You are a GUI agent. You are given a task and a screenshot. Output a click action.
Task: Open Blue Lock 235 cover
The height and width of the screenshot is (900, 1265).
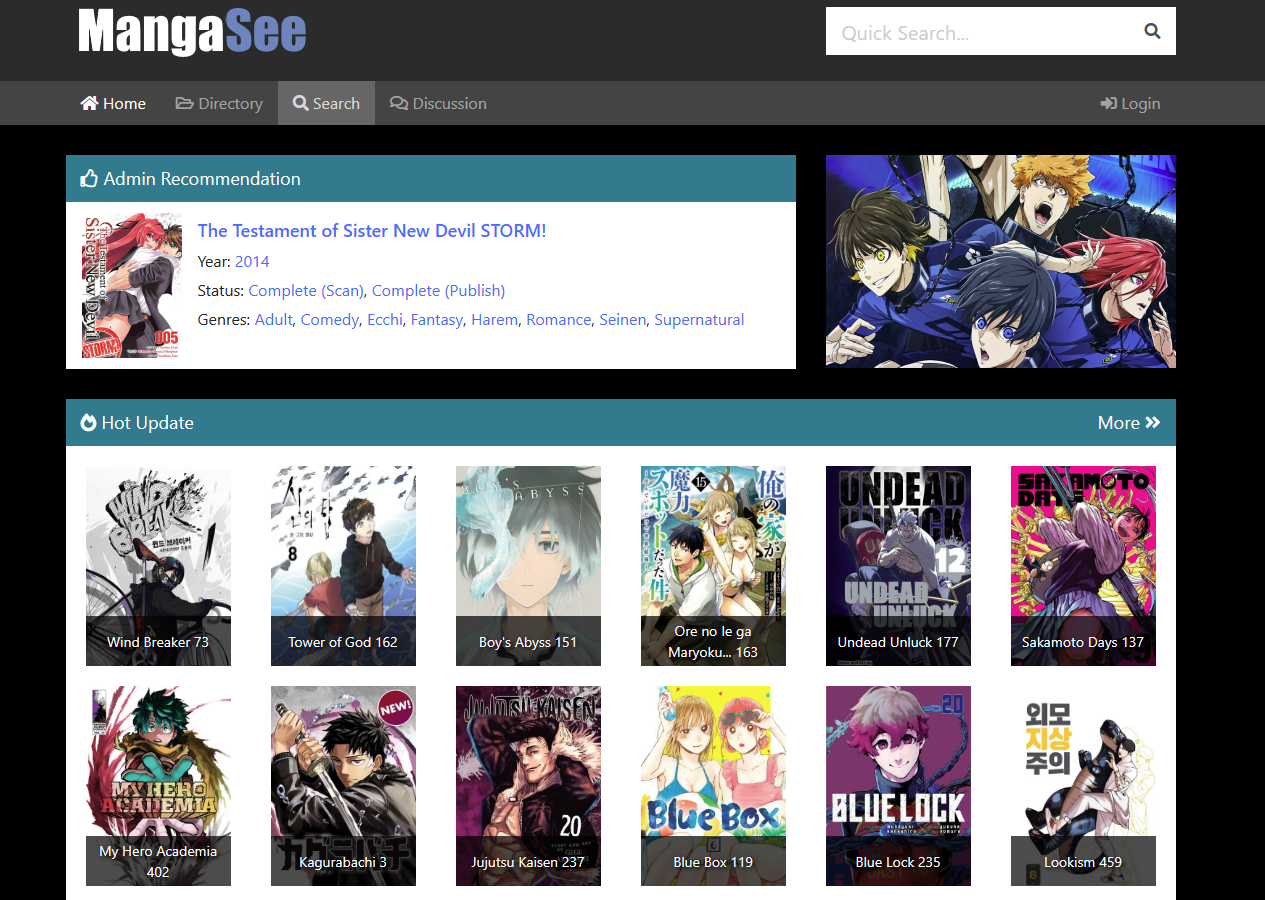(898, 786)
